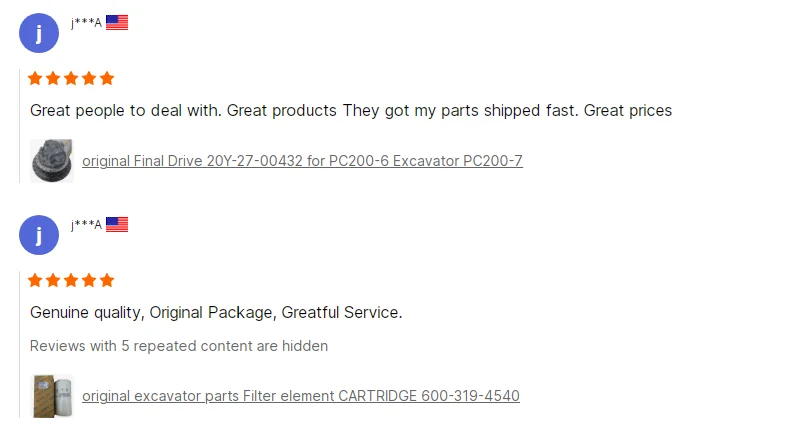Expand the "Reviews with 5 repeated content" notice
Image resolution: width=790 pixels, height=431 pixels.
[x=179, y=346]
